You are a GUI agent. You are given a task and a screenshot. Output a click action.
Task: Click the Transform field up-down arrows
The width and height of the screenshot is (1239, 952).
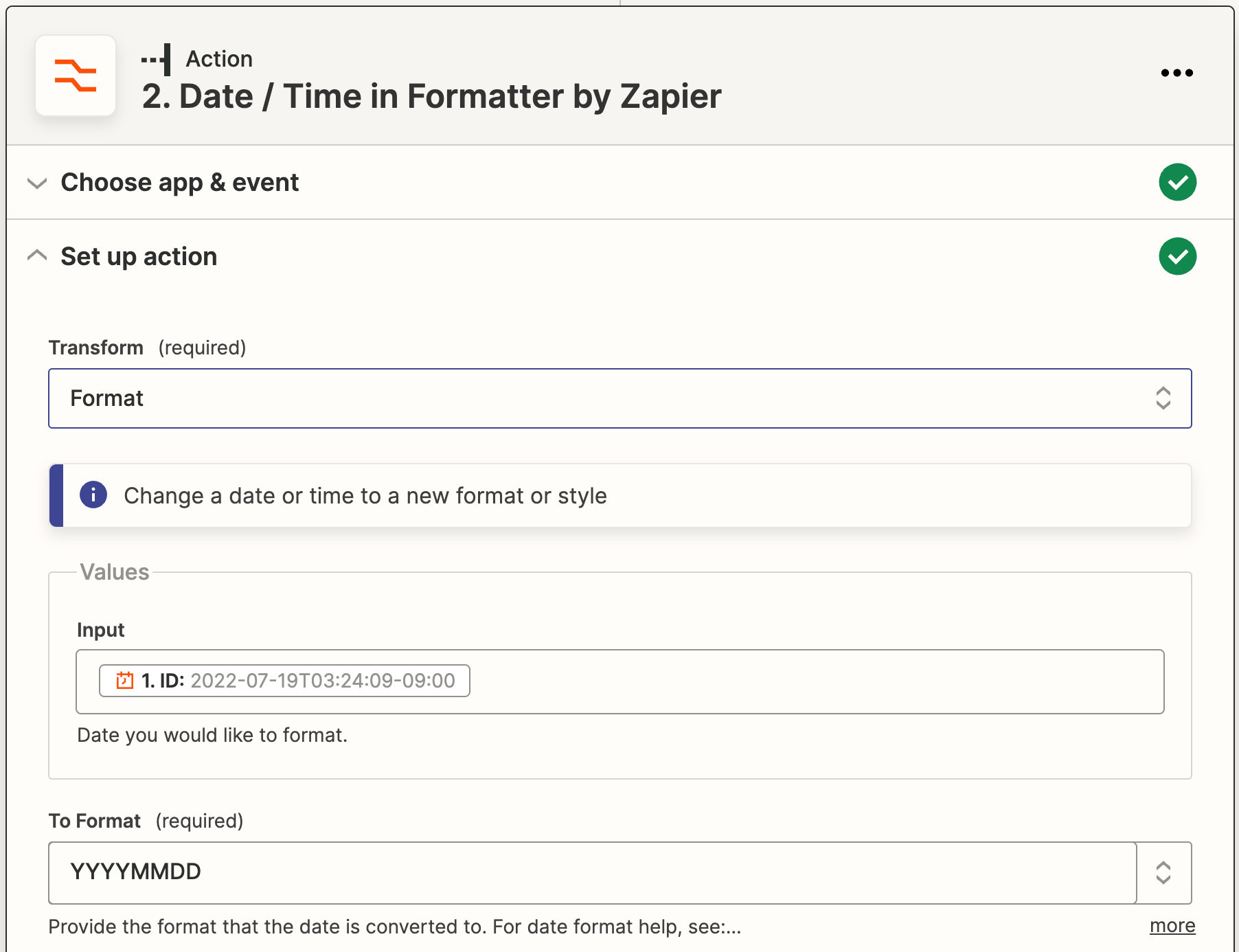pyautogui.click(x=1163, y=398)
